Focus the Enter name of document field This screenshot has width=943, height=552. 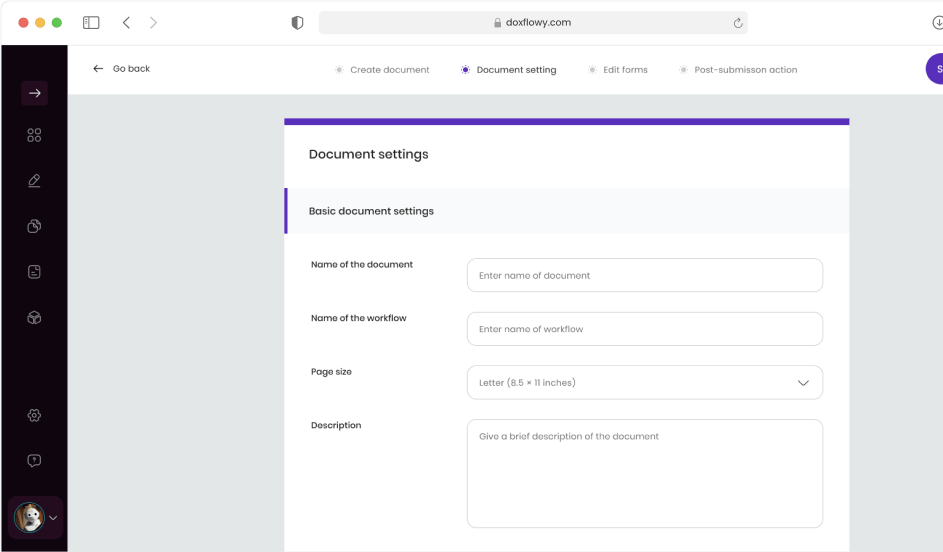point(645,275)
